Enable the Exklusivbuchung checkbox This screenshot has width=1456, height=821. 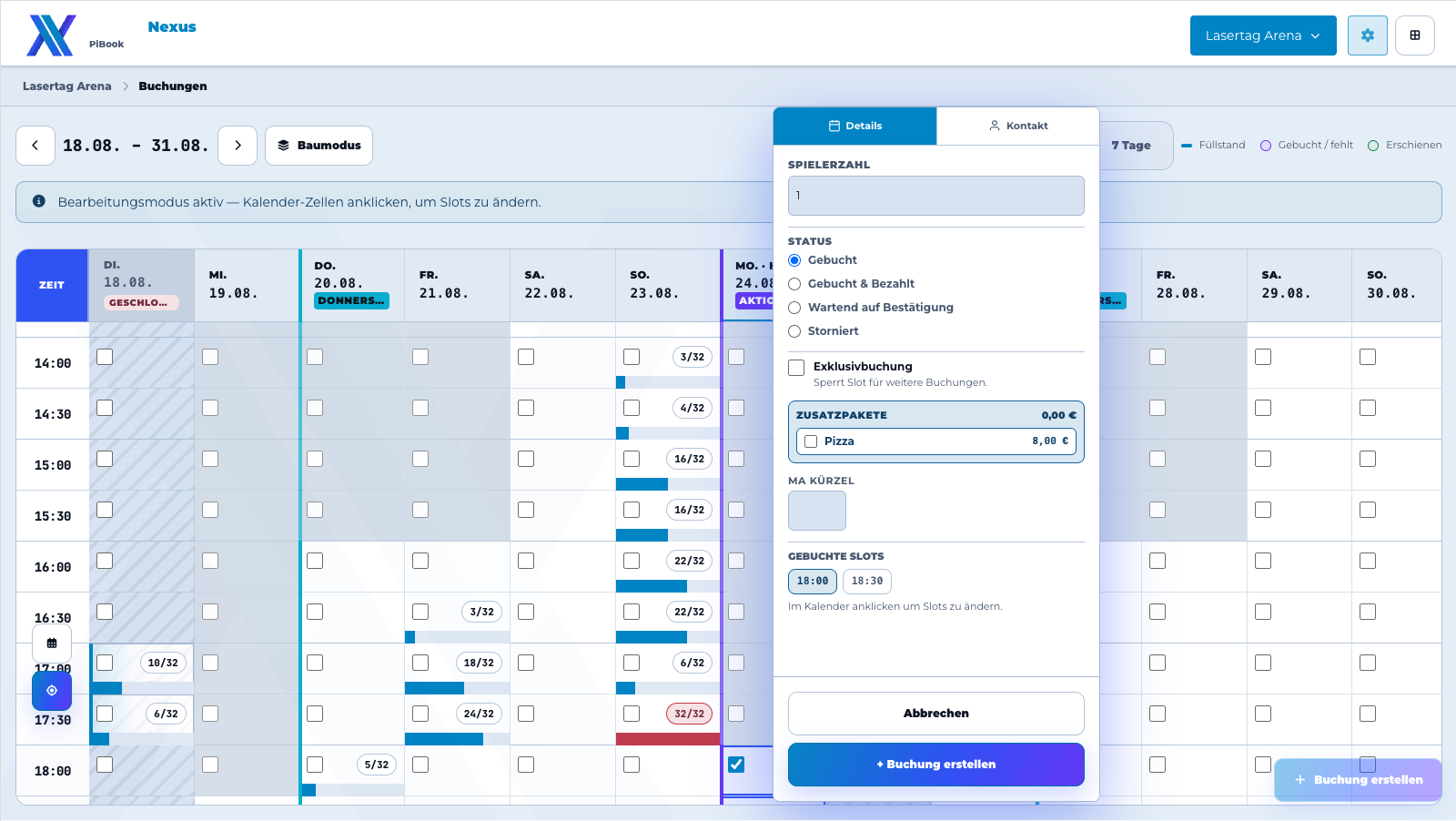(796, 368)
